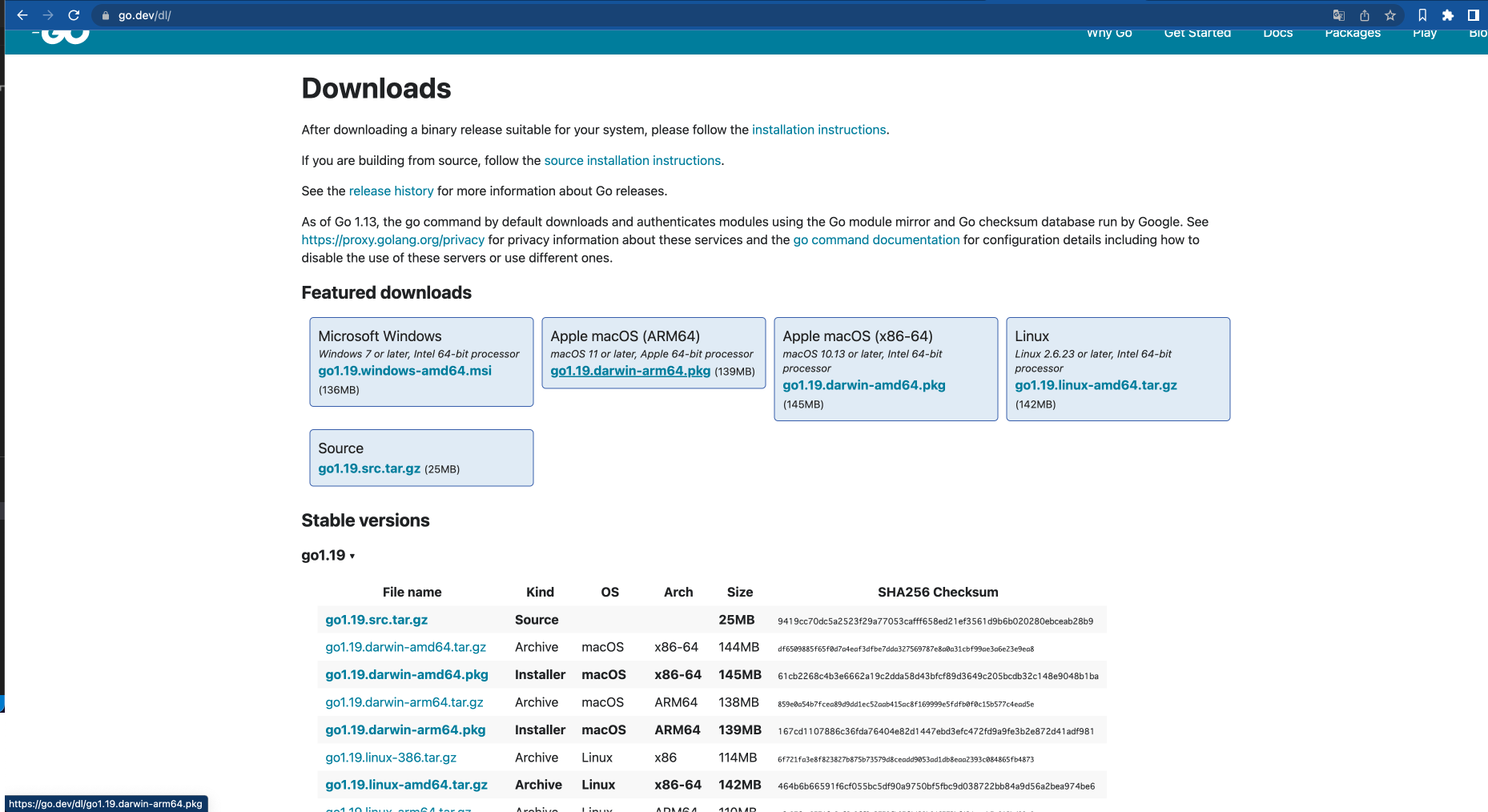Screen dimensions: 1488x812
Task: Click the Microsoft Windows card title
Action: tap(380, 336)
